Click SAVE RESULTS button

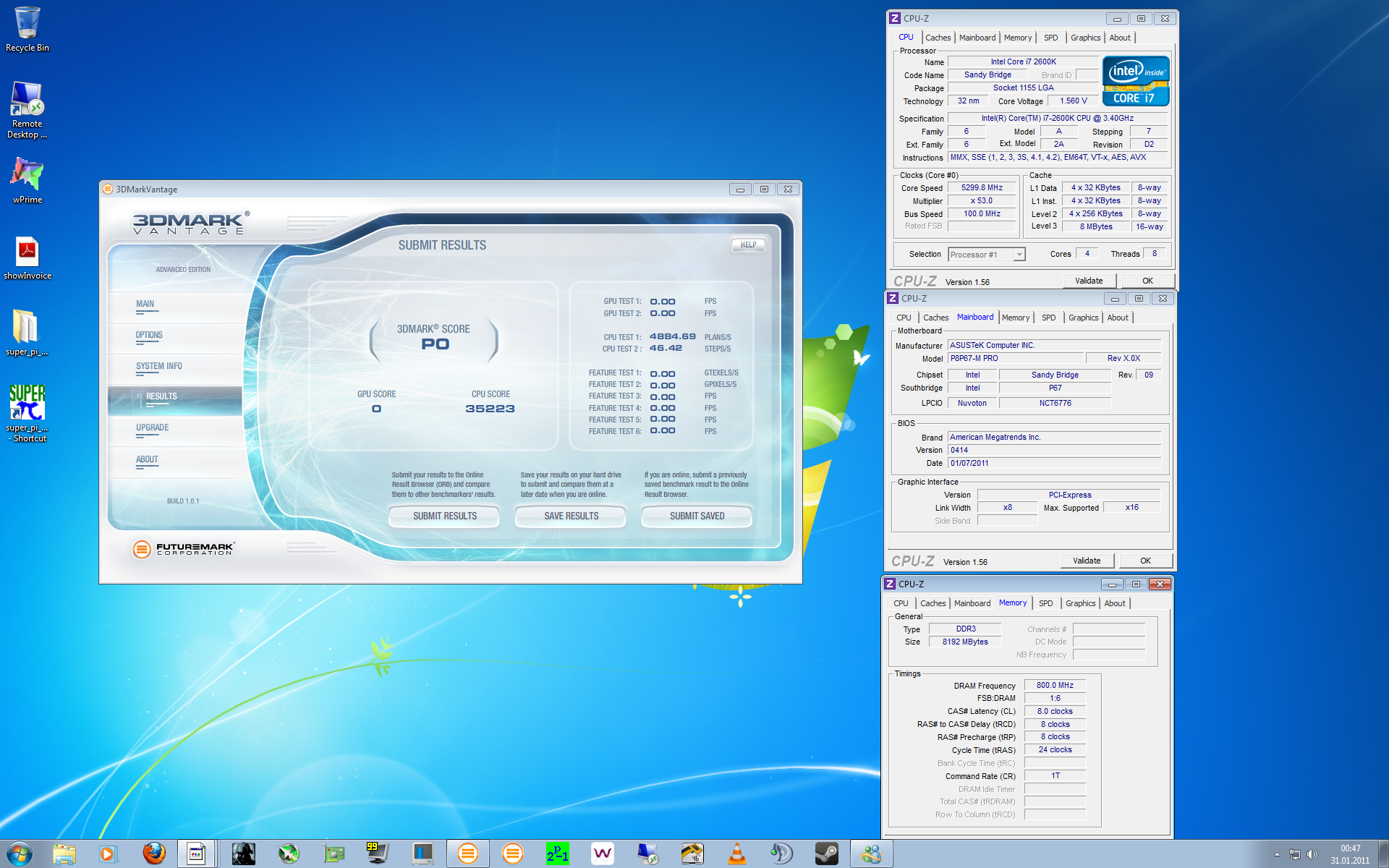572,516
